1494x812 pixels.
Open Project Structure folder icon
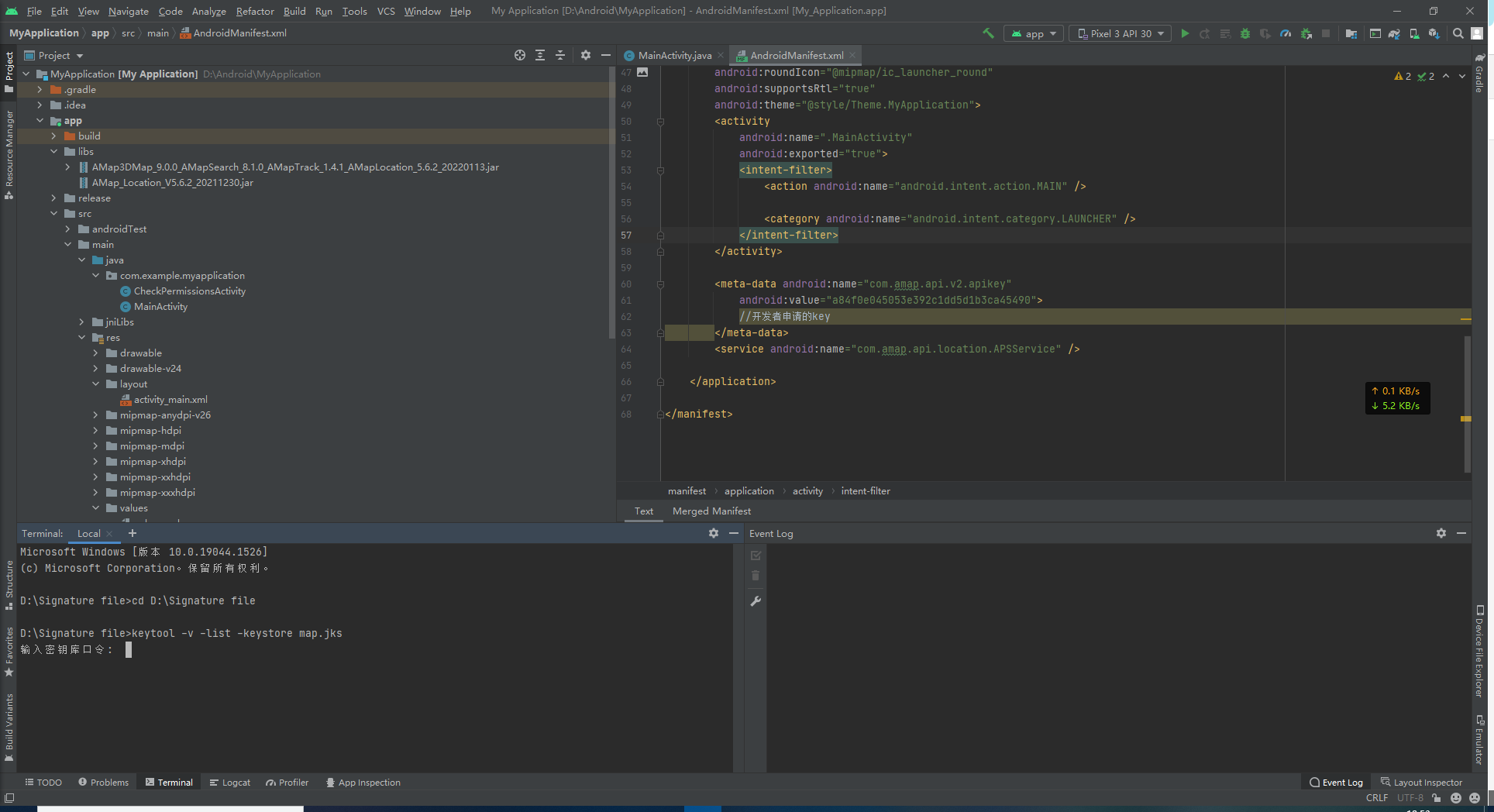(1351, 33)
